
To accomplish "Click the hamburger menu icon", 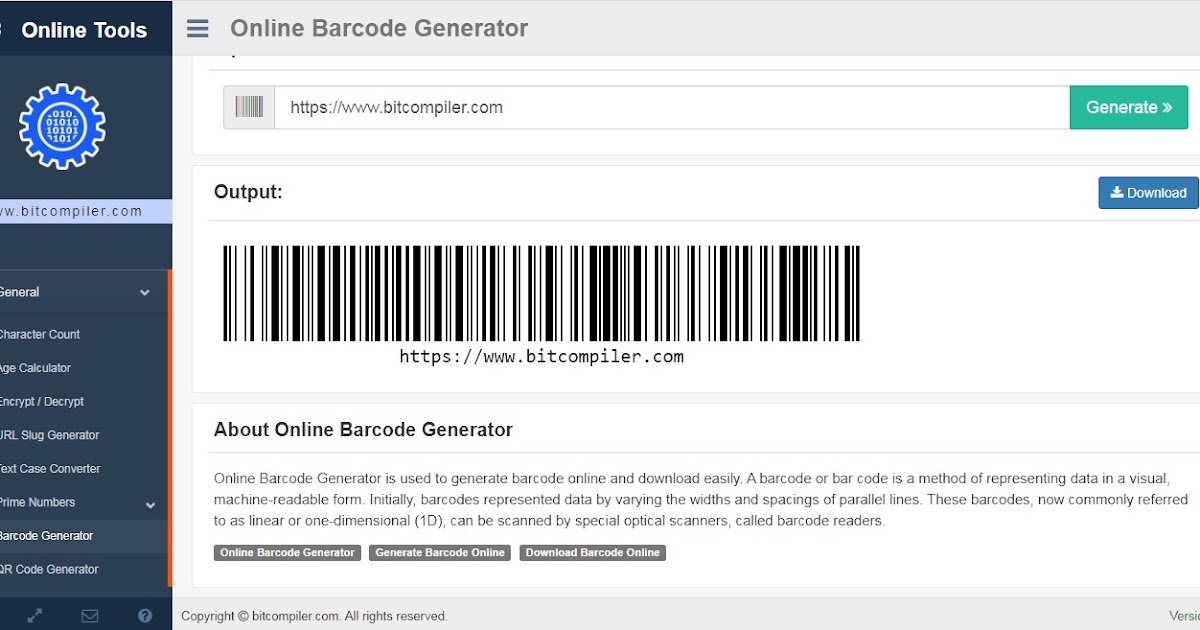I will pos(197,28).
